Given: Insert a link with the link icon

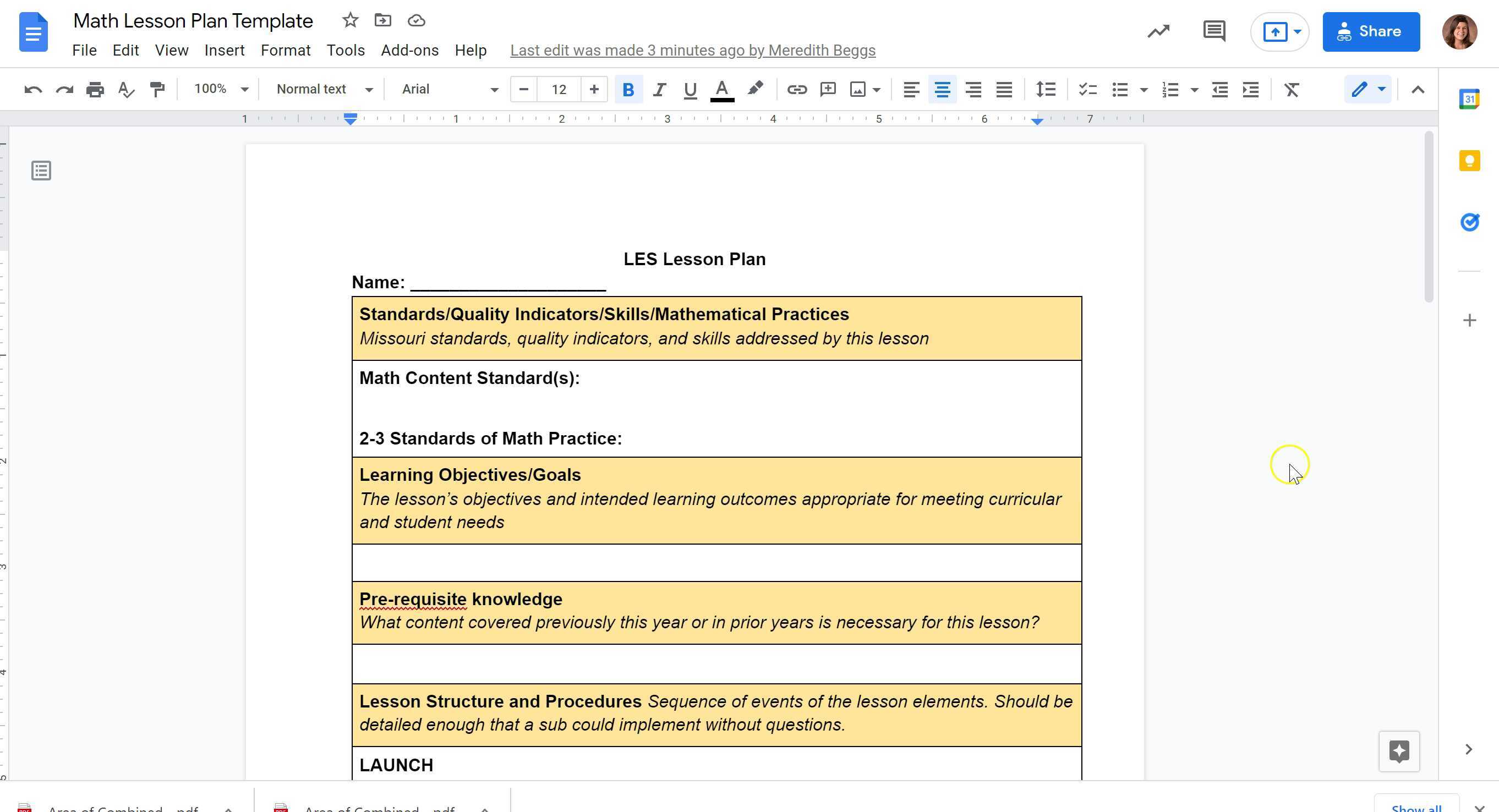Looking at the screenshot, I should click(797, 90).
